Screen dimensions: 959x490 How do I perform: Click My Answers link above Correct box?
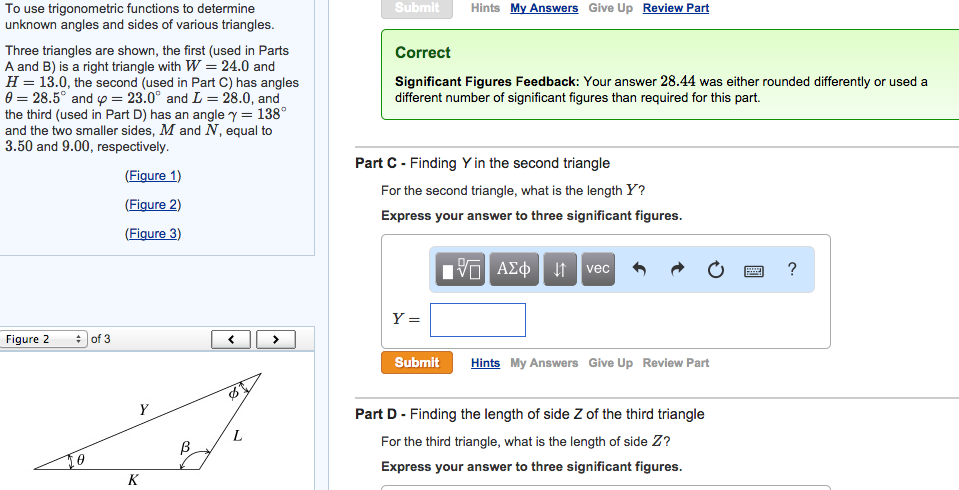[x=544, y=8]
